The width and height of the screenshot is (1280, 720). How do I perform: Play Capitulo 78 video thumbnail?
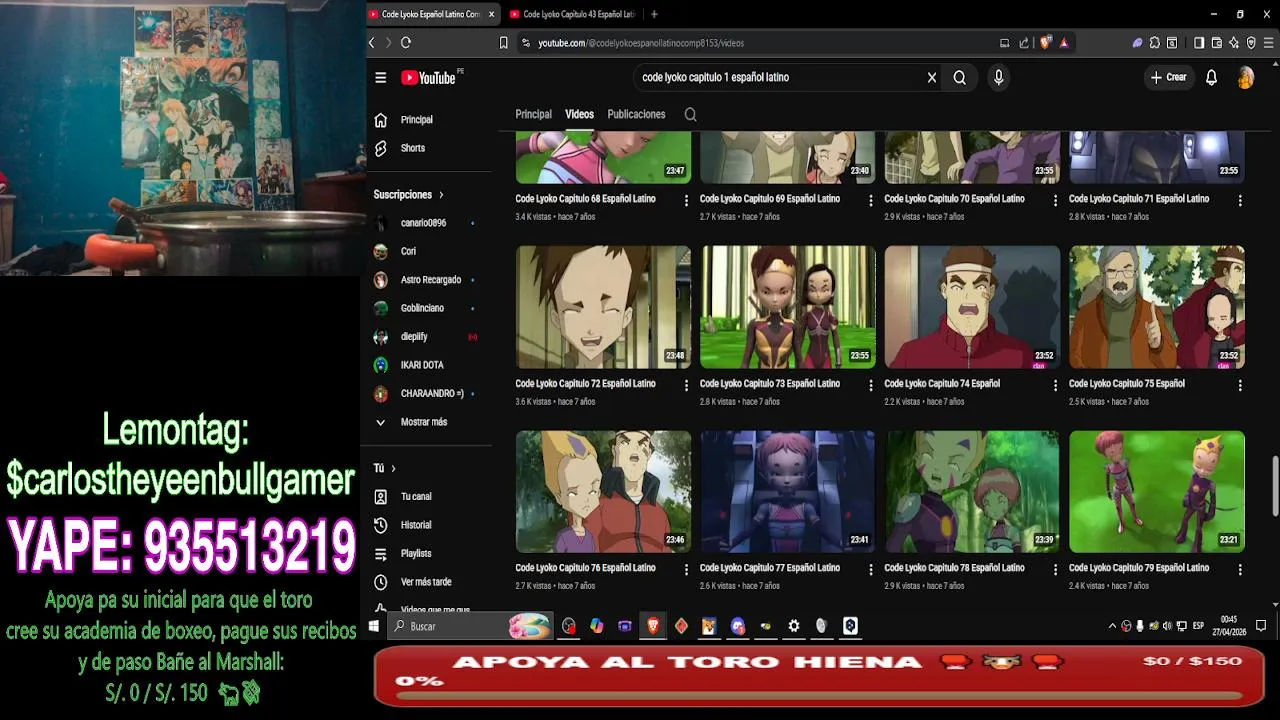pyautogui.click(x=972, y=492)
